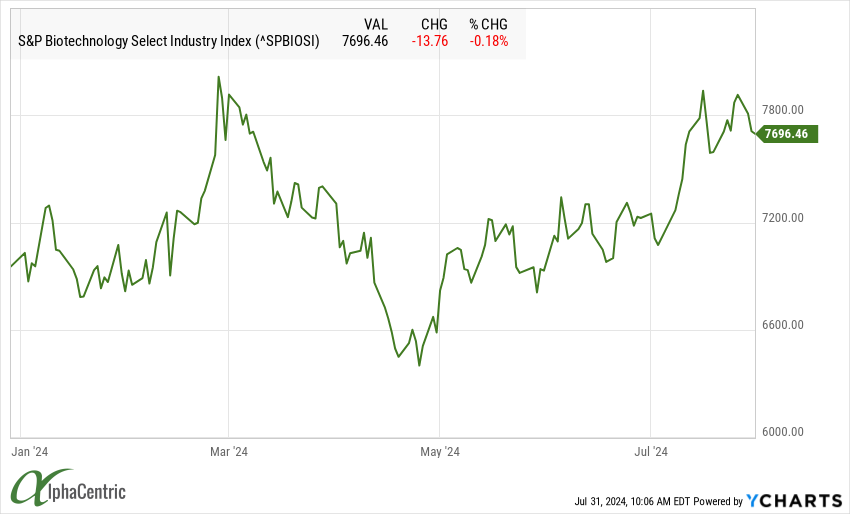Viewport: 850px width, 514px height.
Task: Click the -13.76 change value
Action: (429, 41)
